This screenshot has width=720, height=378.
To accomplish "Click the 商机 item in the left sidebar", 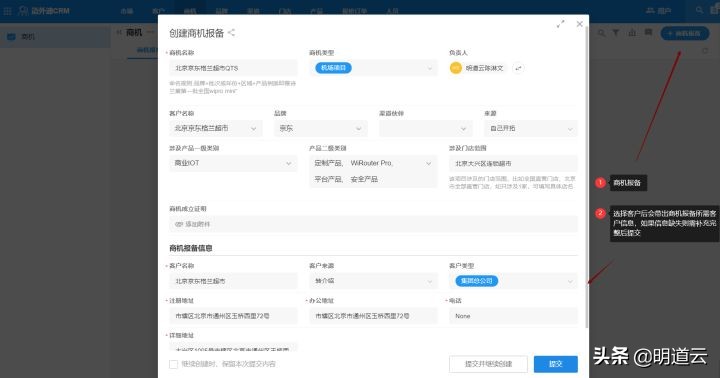I will [x=55, y=37].
